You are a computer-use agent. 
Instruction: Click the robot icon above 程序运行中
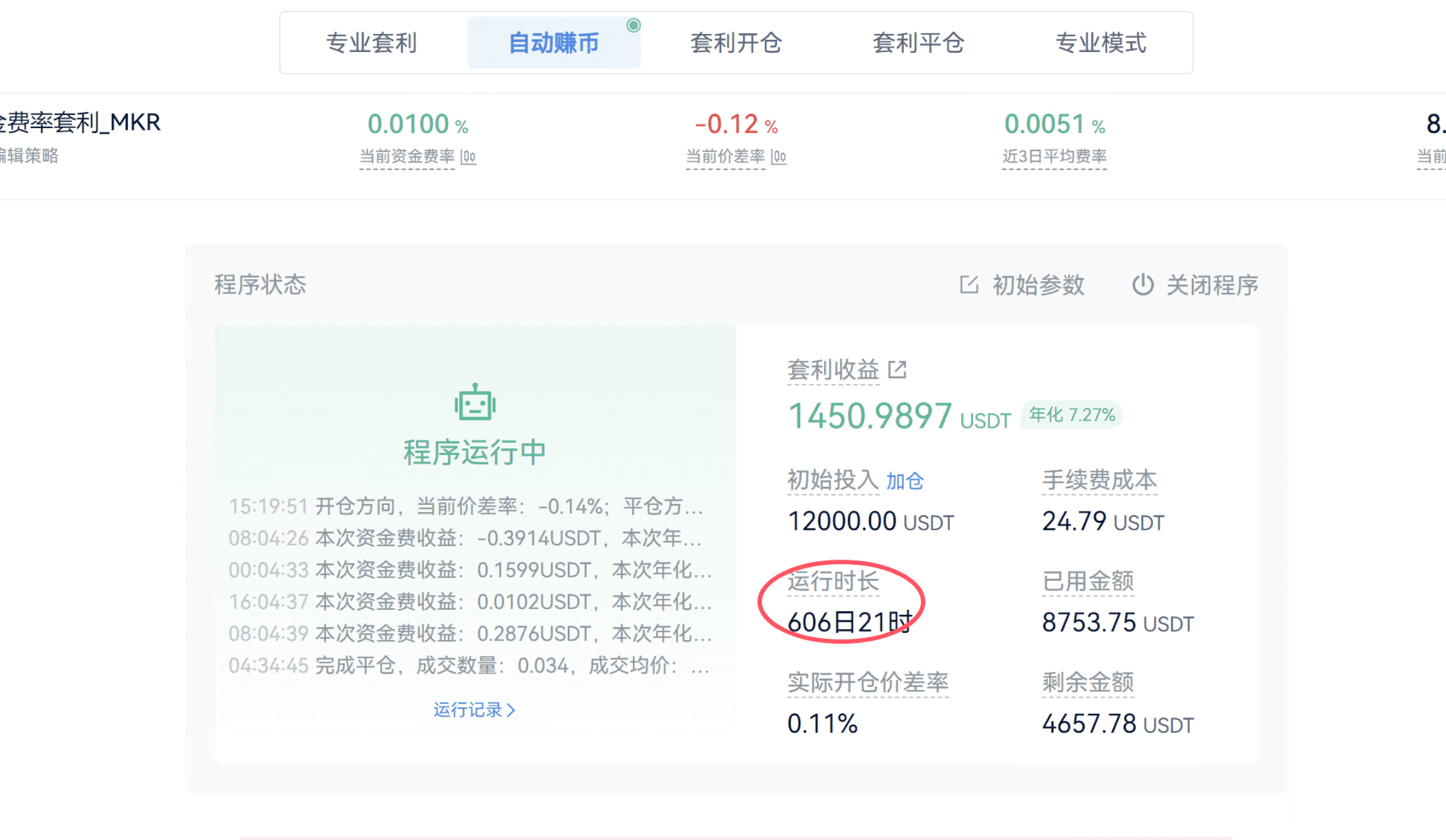click(x=475, y=403)
